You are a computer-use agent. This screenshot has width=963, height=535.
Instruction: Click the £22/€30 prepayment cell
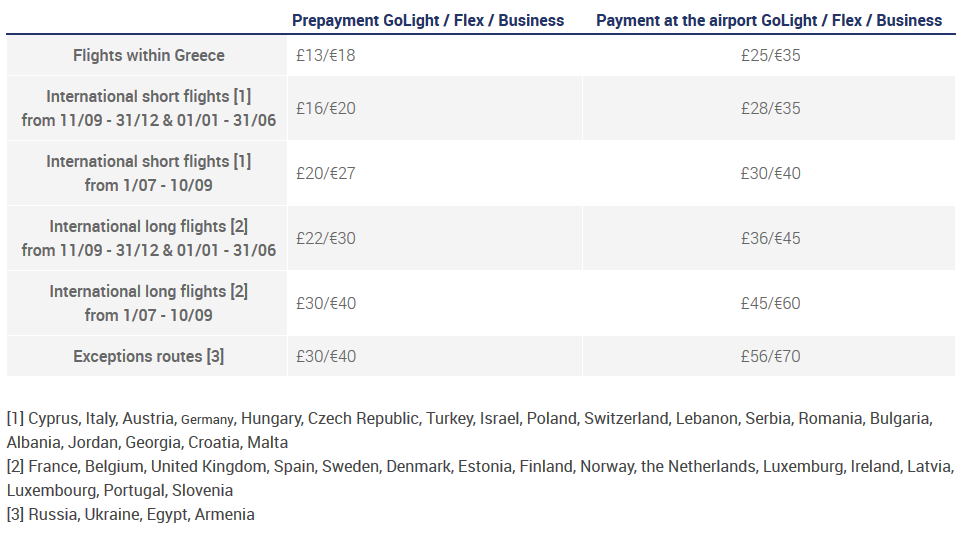(x=326, y=238)
